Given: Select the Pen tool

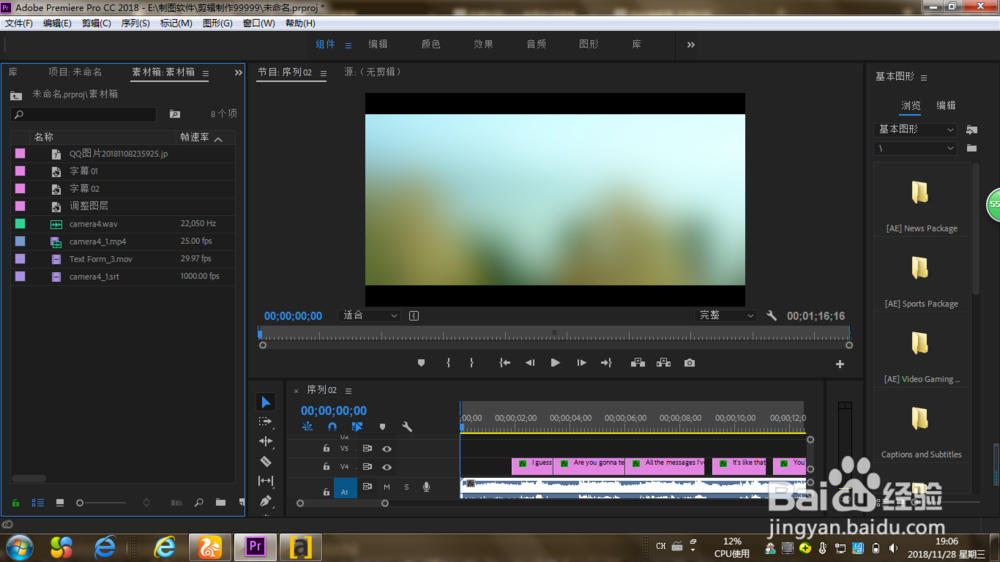Looking at the screenshot, I should pos(266,501).
